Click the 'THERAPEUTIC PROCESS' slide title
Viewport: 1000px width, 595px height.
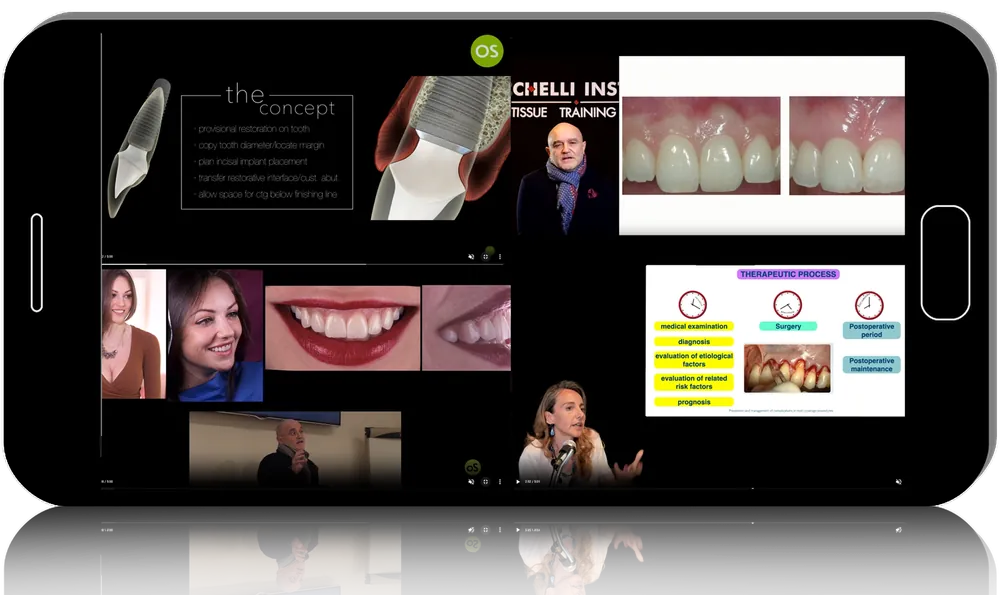click(788, 274)
